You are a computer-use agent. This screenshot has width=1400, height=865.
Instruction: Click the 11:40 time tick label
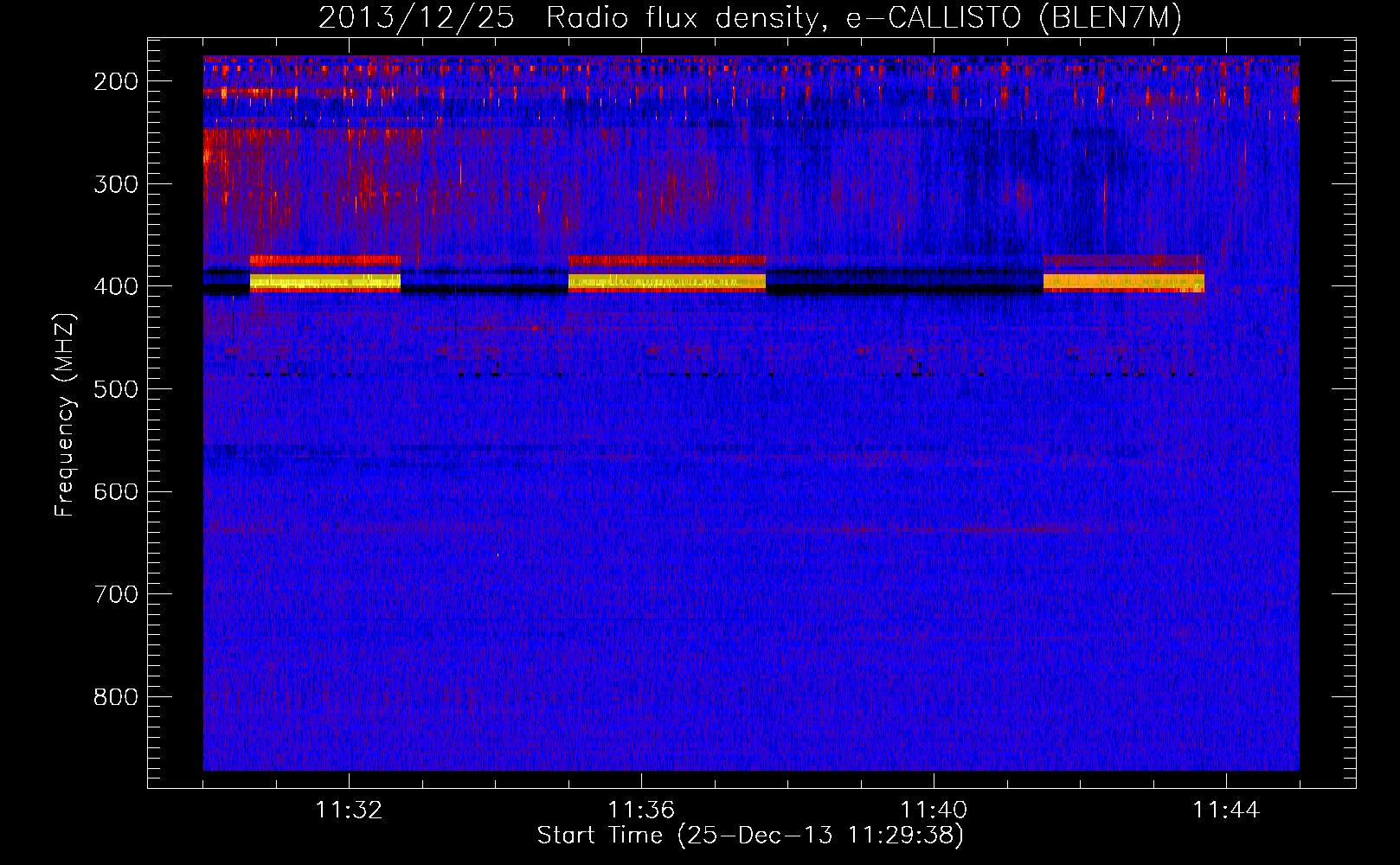click(x=934, y=811)
